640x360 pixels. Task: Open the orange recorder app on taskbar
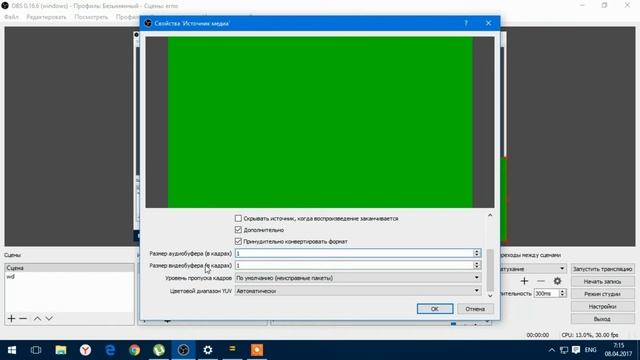[x=257, y=350]
